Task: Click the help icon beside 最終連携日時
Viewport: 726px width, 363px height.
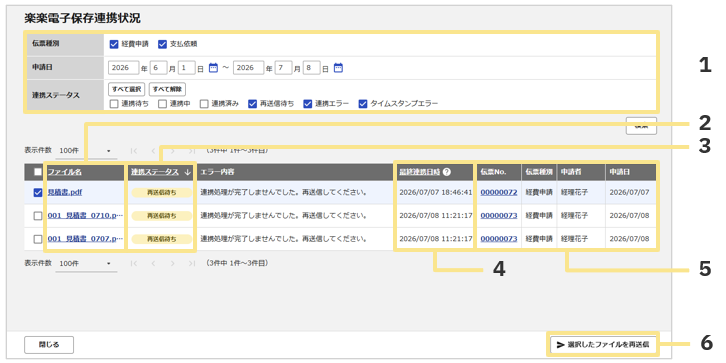Action: pos(446,172)
